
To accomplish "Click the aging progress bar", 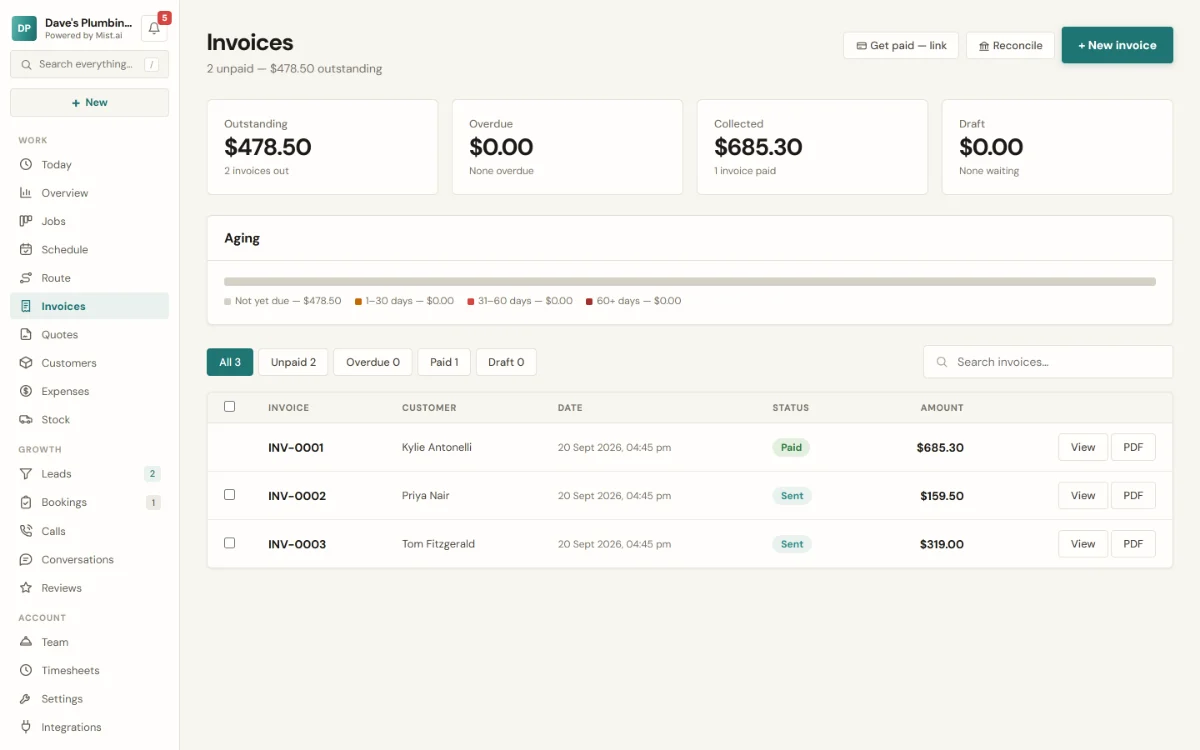I will pyautogui.click(x=690, y=282).
